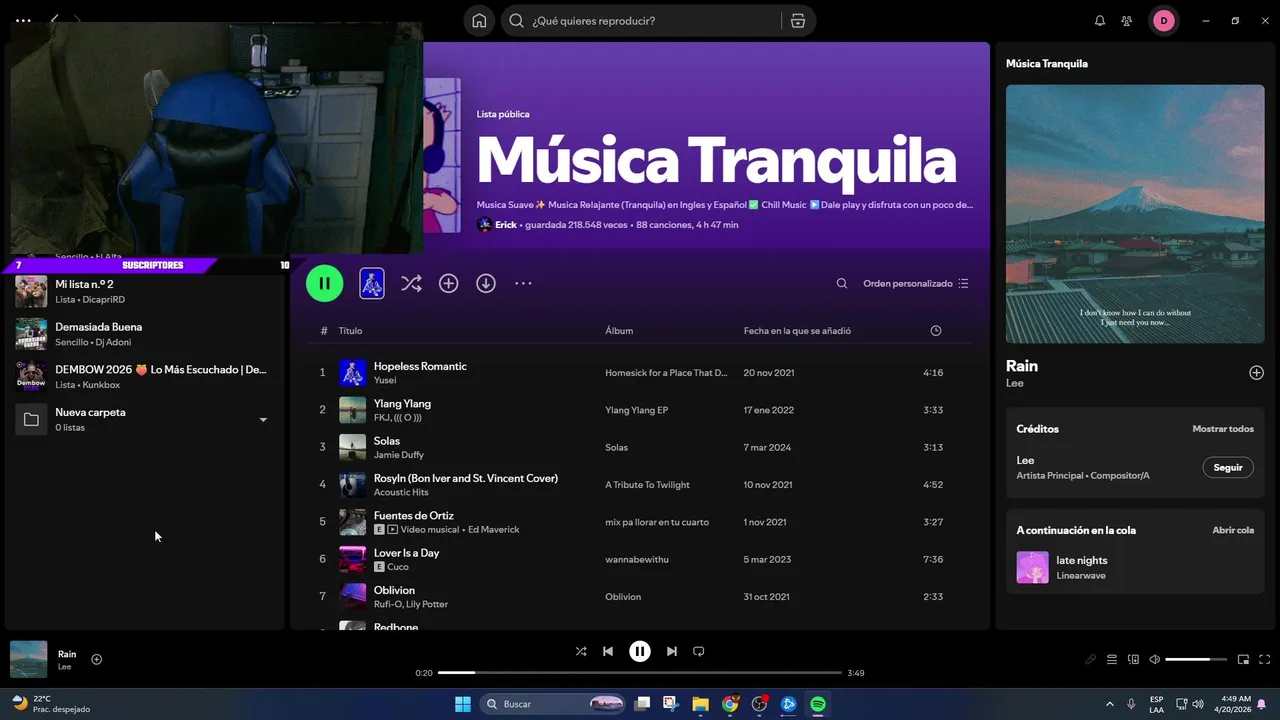Skip to next track

coord(672,651)
